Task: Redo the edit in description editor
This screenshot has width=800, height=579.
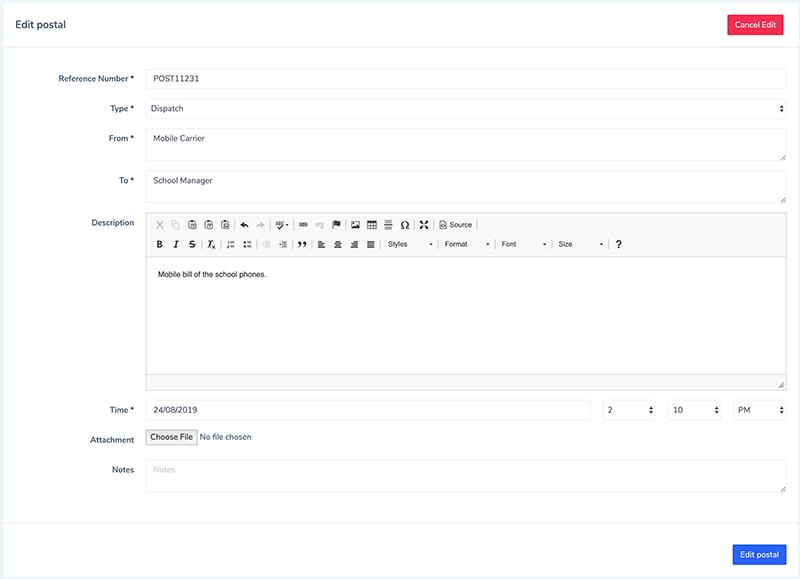Action: (x=260, y=225)
